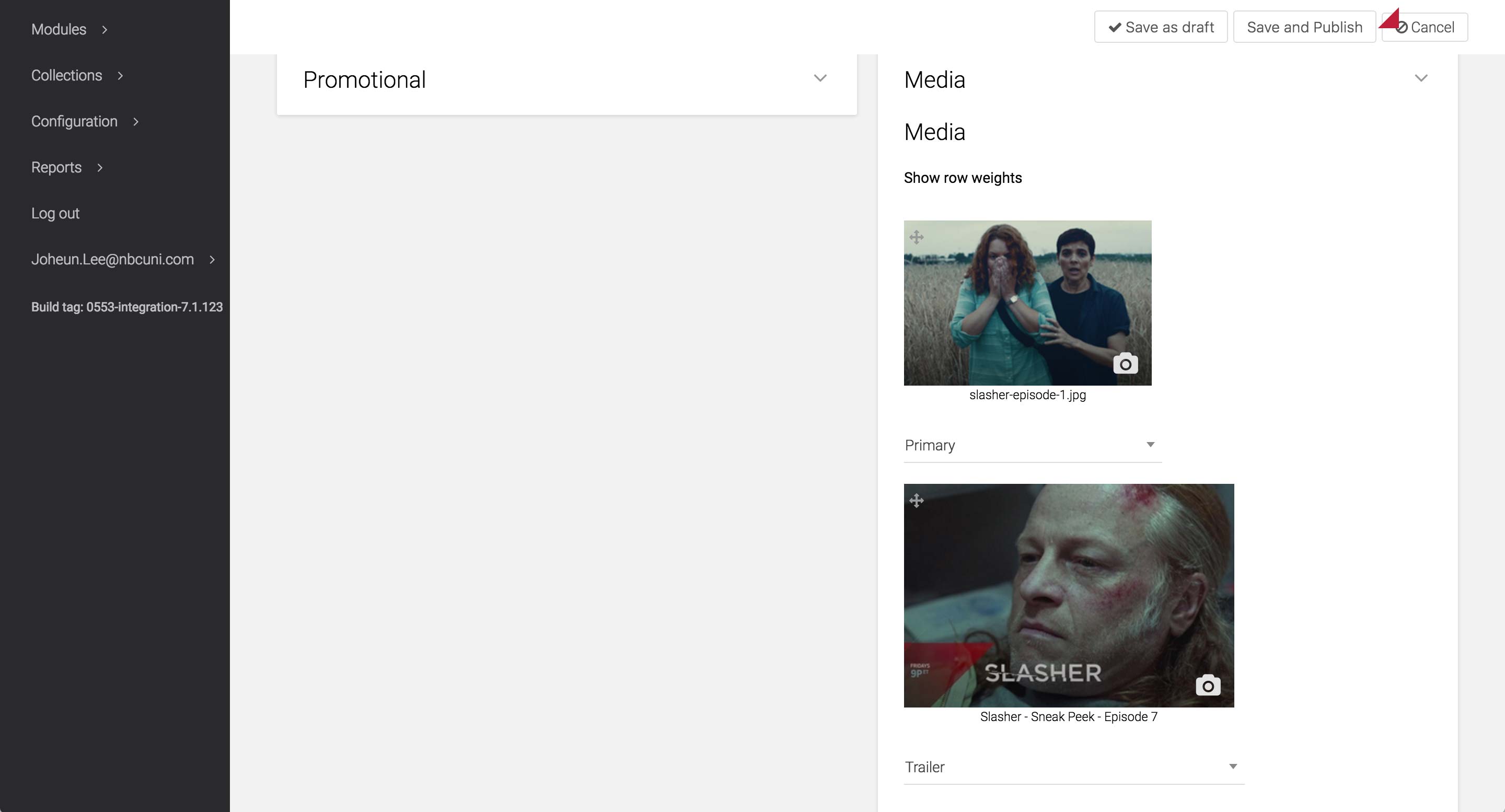Click Save as draft button

pyautogui.click(x=1160, y=28)
